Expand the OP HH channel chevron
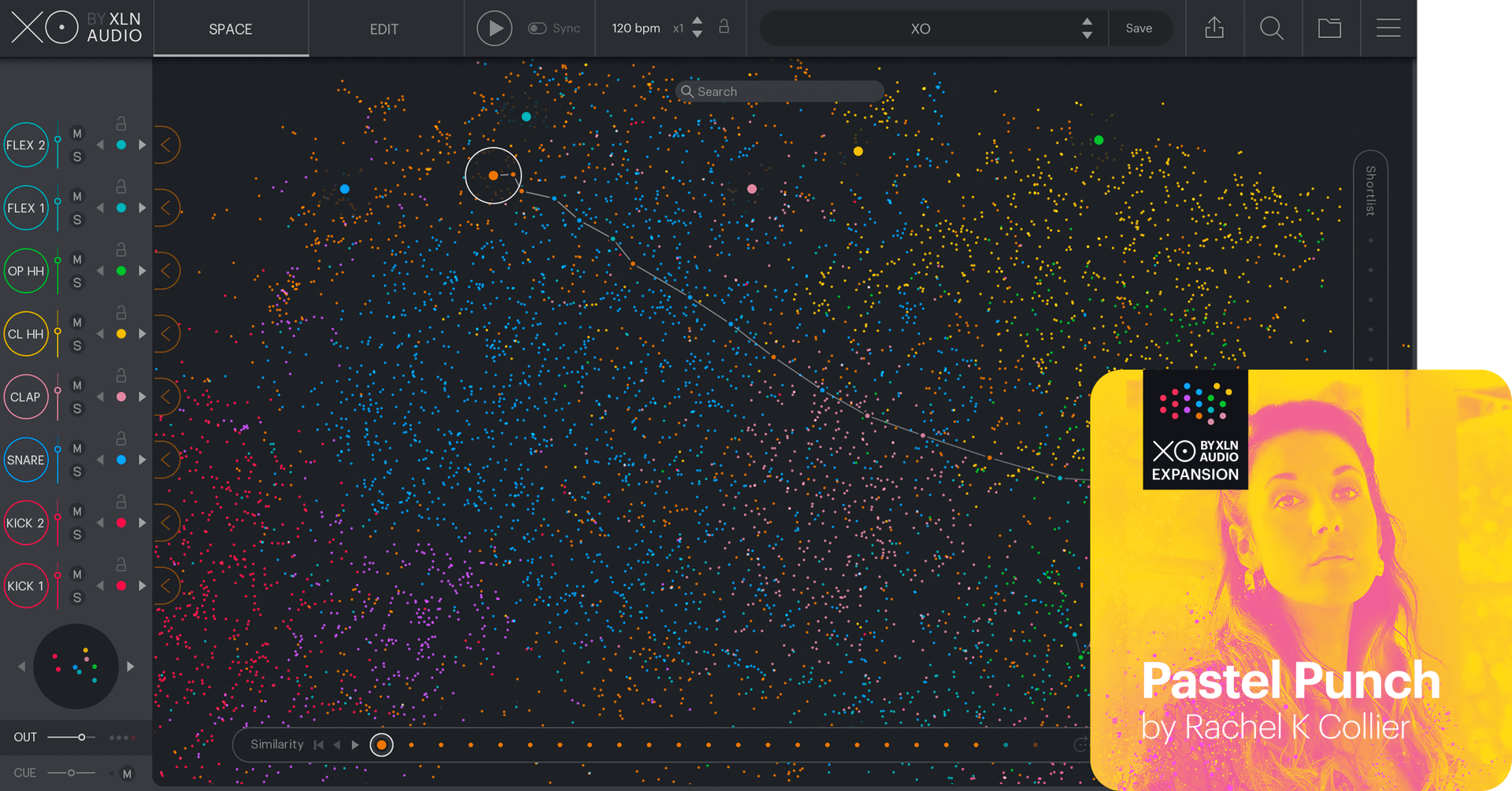The width and height of the screenshot is (1512, 791). tap(166, 271)
